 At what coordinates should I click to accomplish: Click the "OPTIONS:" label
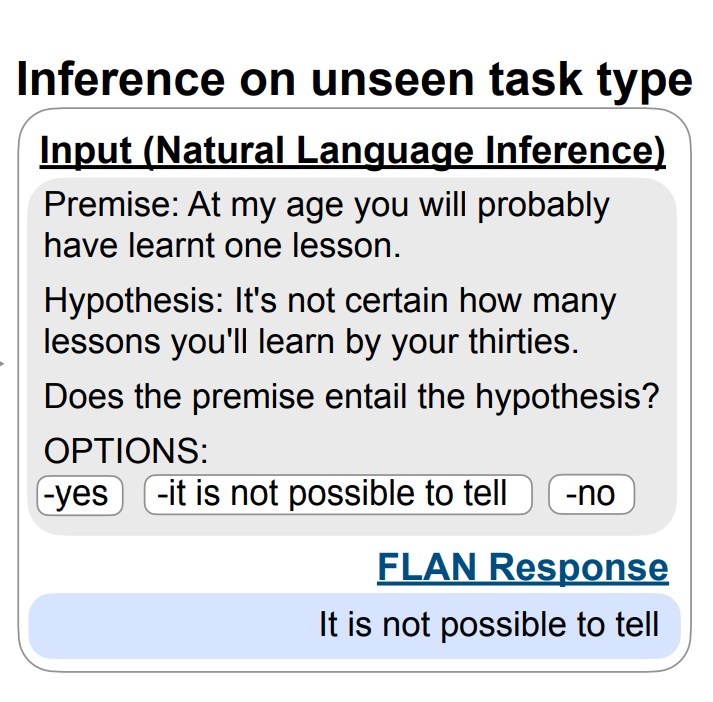pyautogui.click(x=126, y=451)
